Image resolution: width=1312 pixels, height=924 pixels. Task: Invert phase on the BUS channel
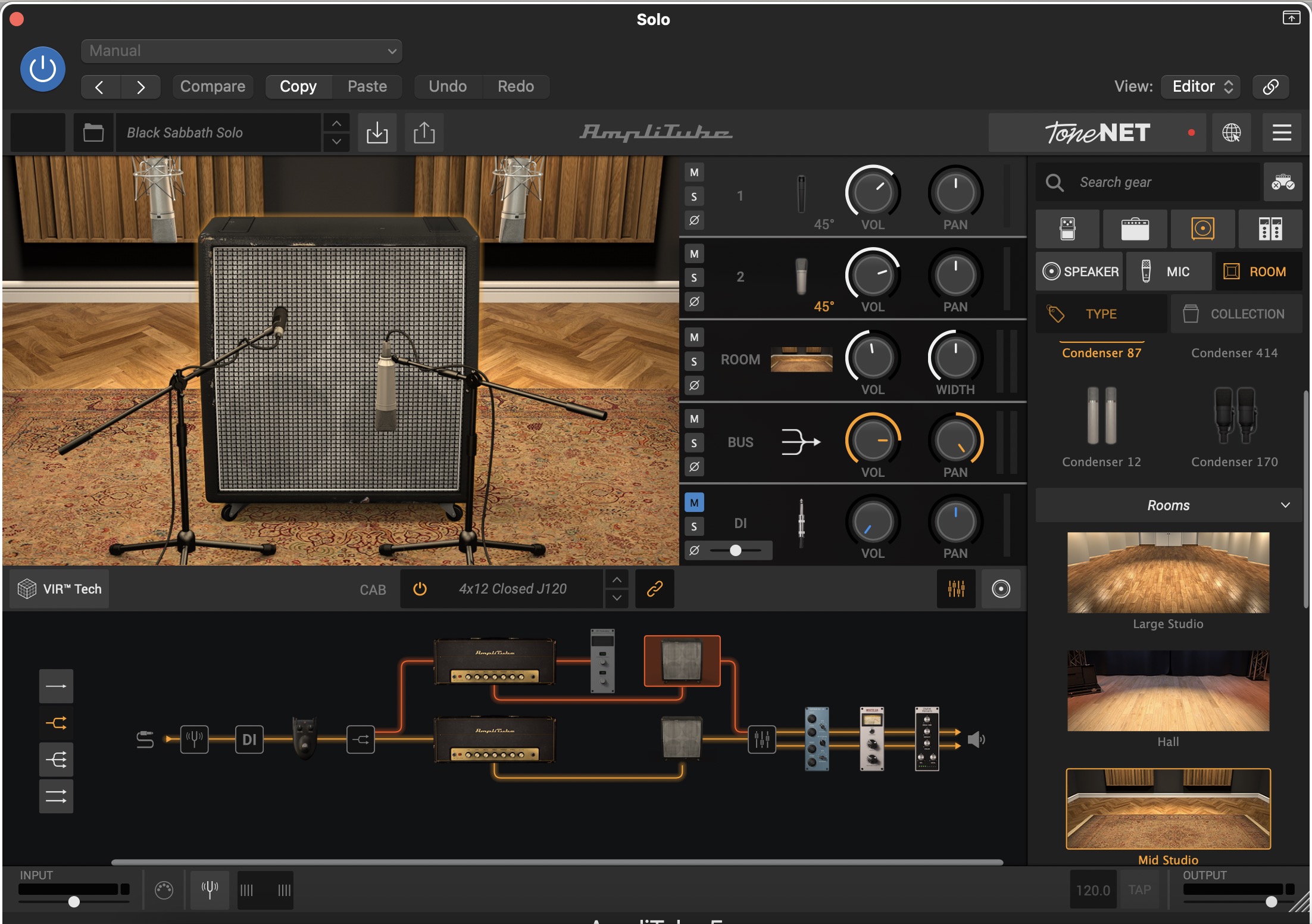tap(694, 467)
